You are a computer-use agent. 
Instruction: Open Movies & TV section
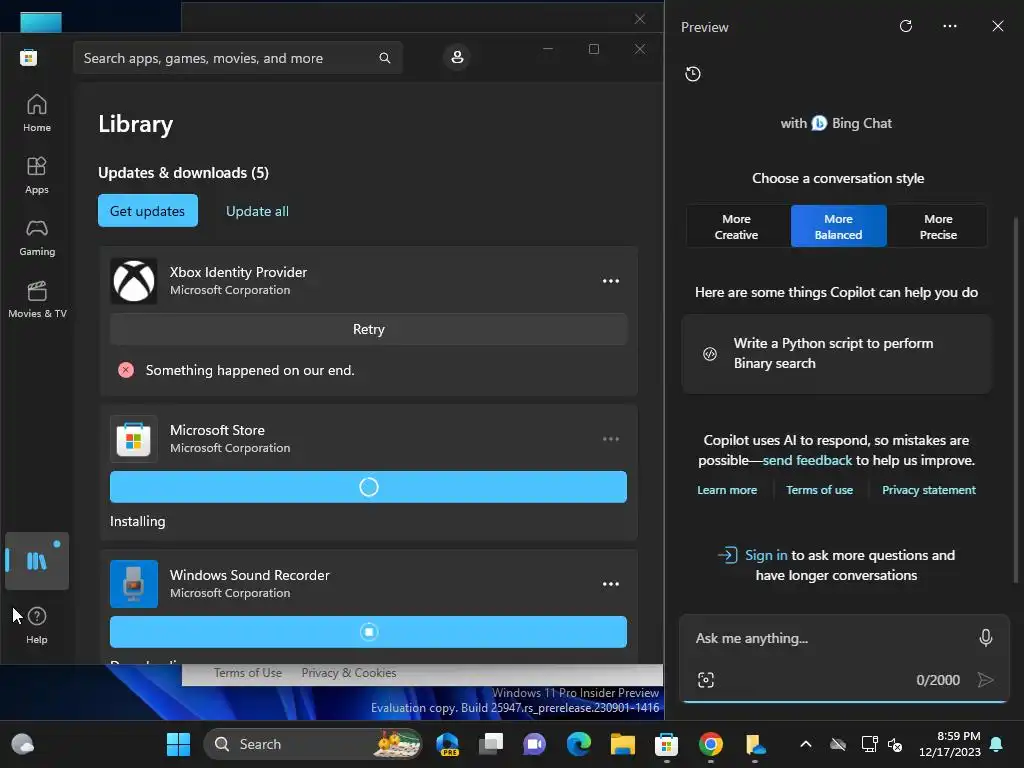[37, 299]
